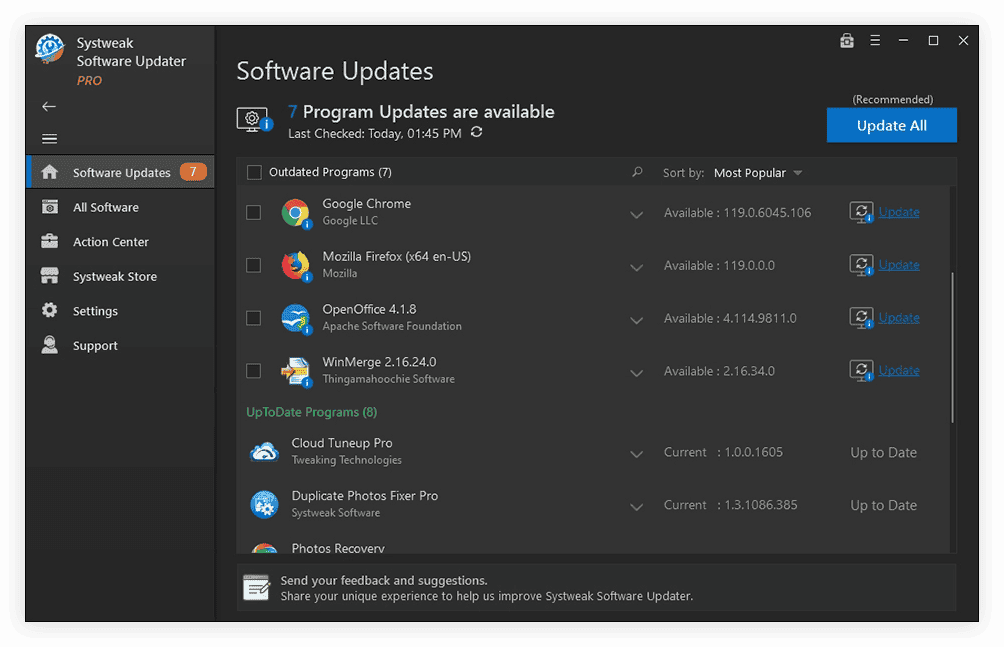Expand Duplicate Photos Fixer Pro chevron
Screen dimensions: 1004x647
point(636,507)
